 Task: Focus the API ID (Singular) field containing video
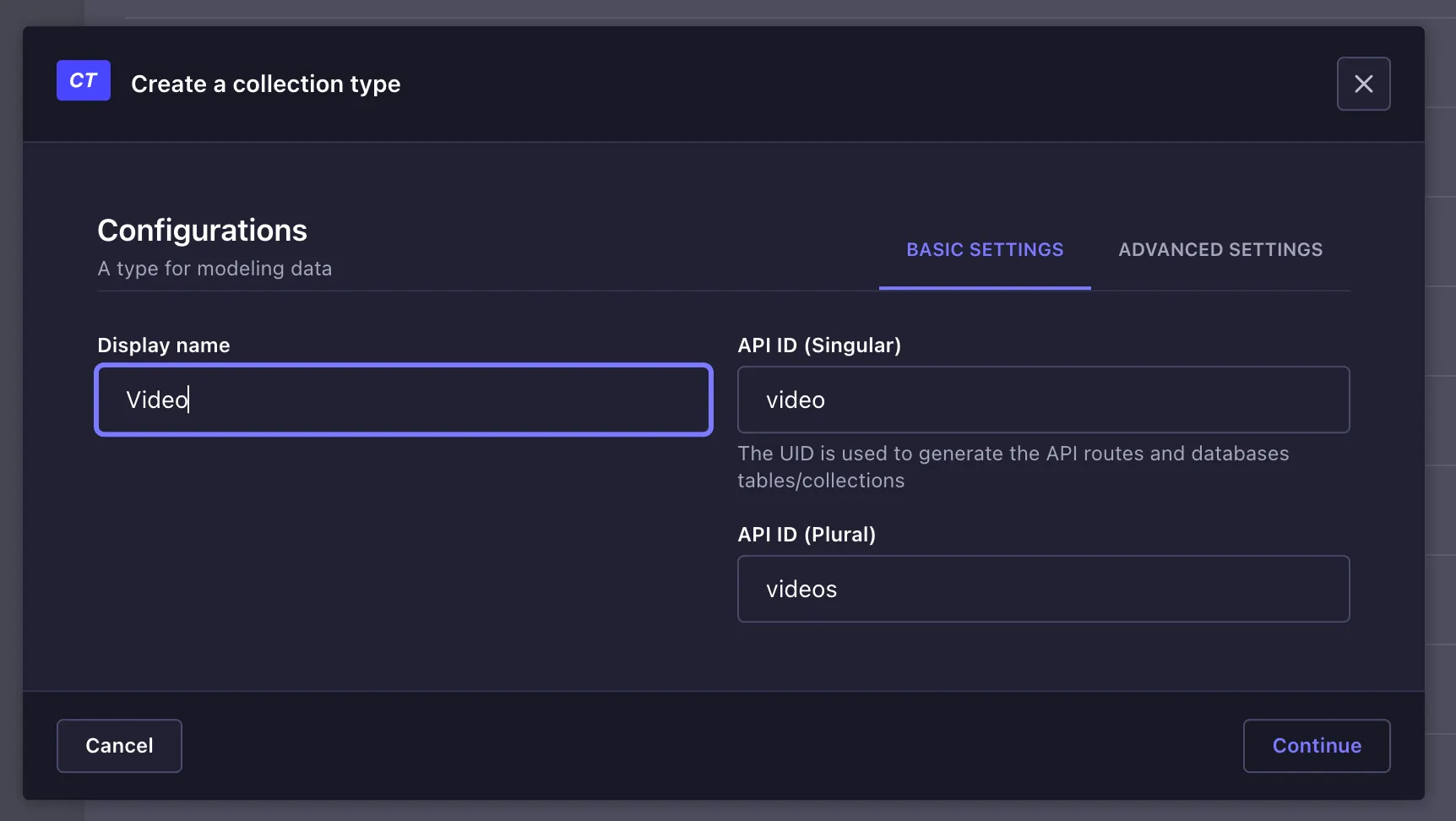point(1043,400)
